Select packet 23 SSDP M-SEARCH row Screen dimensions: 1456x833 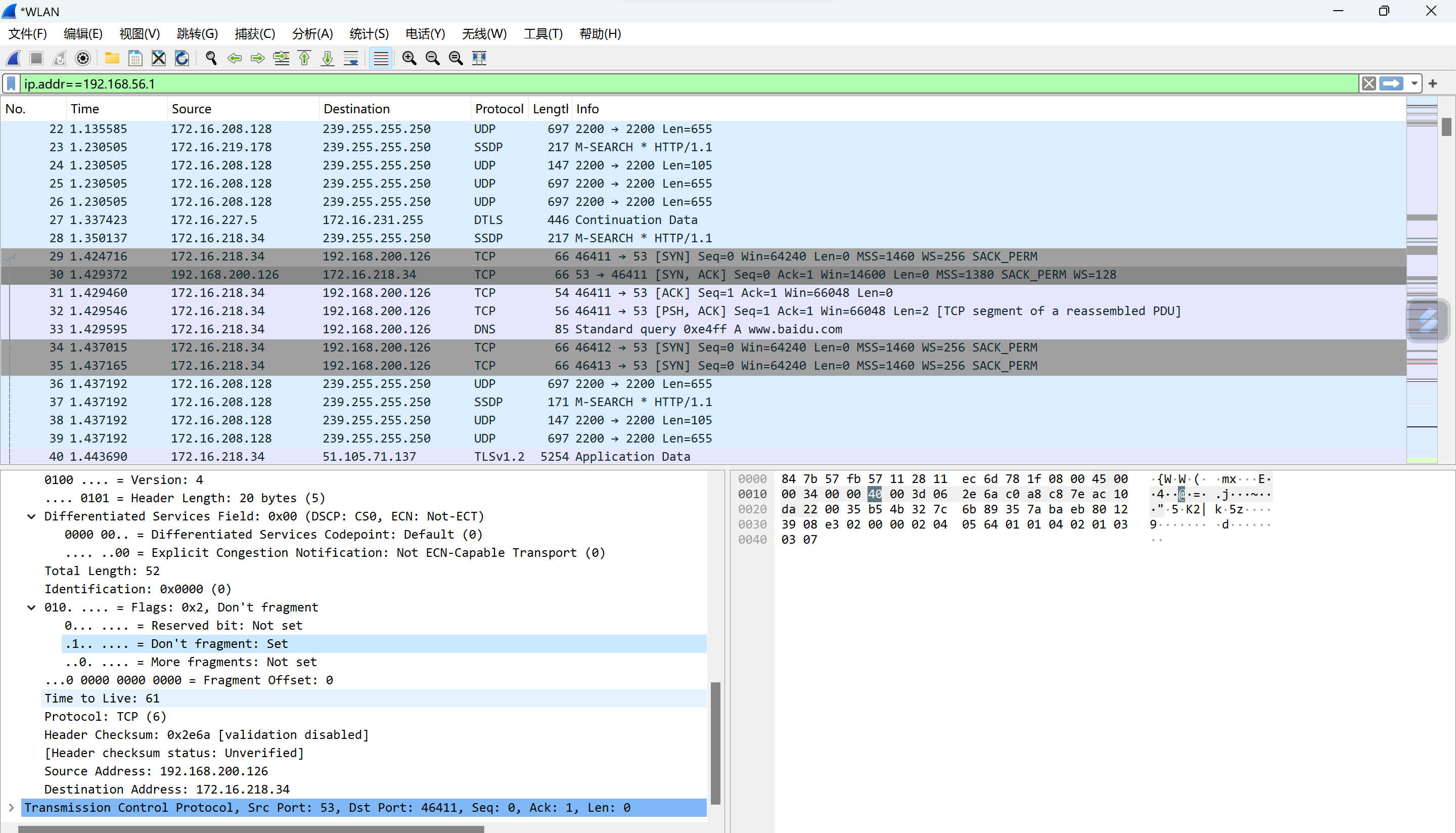[x=703, y=147]
